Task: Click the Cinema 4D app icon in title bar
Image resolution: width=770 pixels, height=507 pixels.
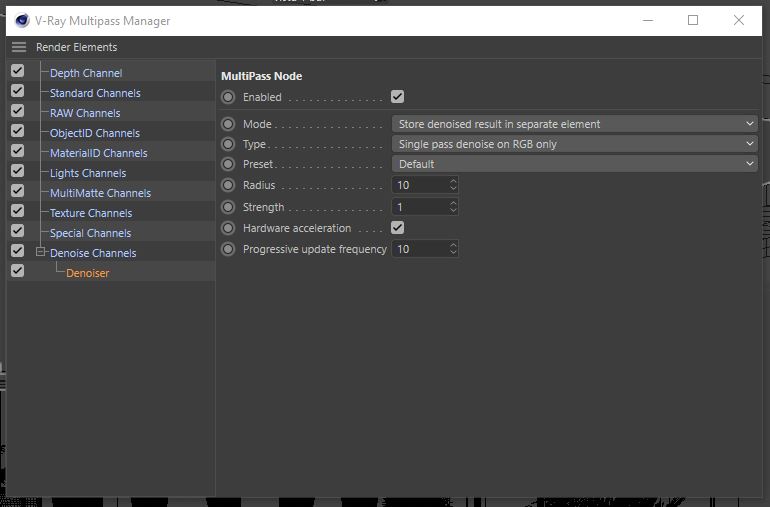Action: coord(22,21)
